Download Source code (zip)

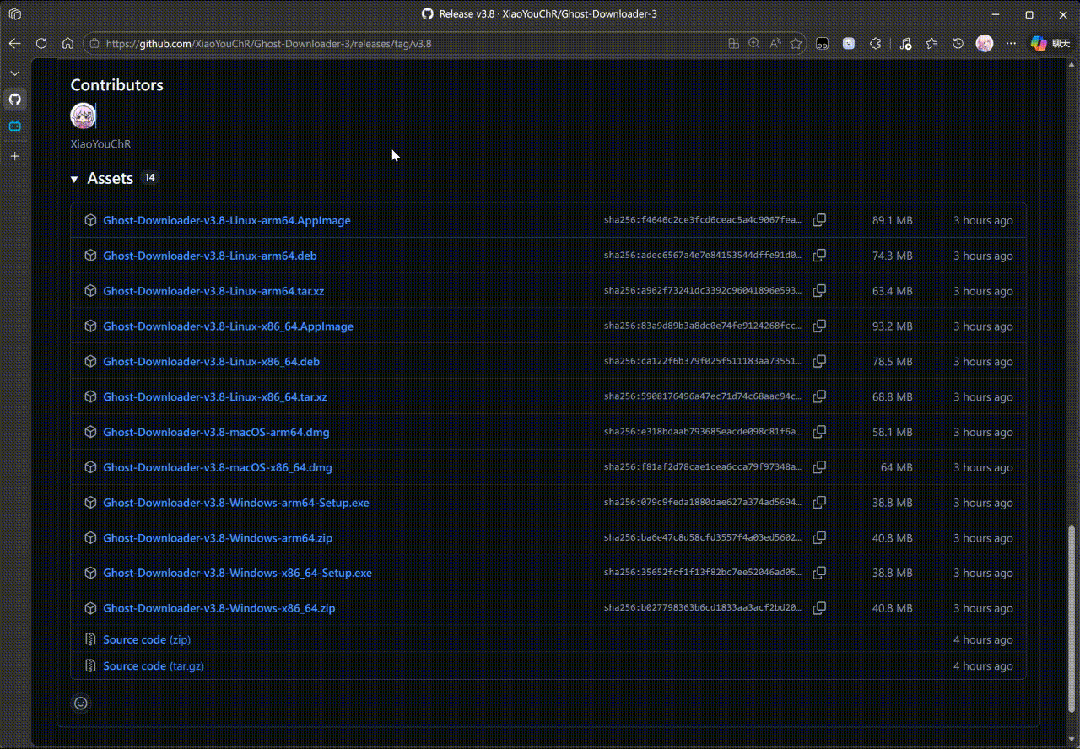pos(147,639)
